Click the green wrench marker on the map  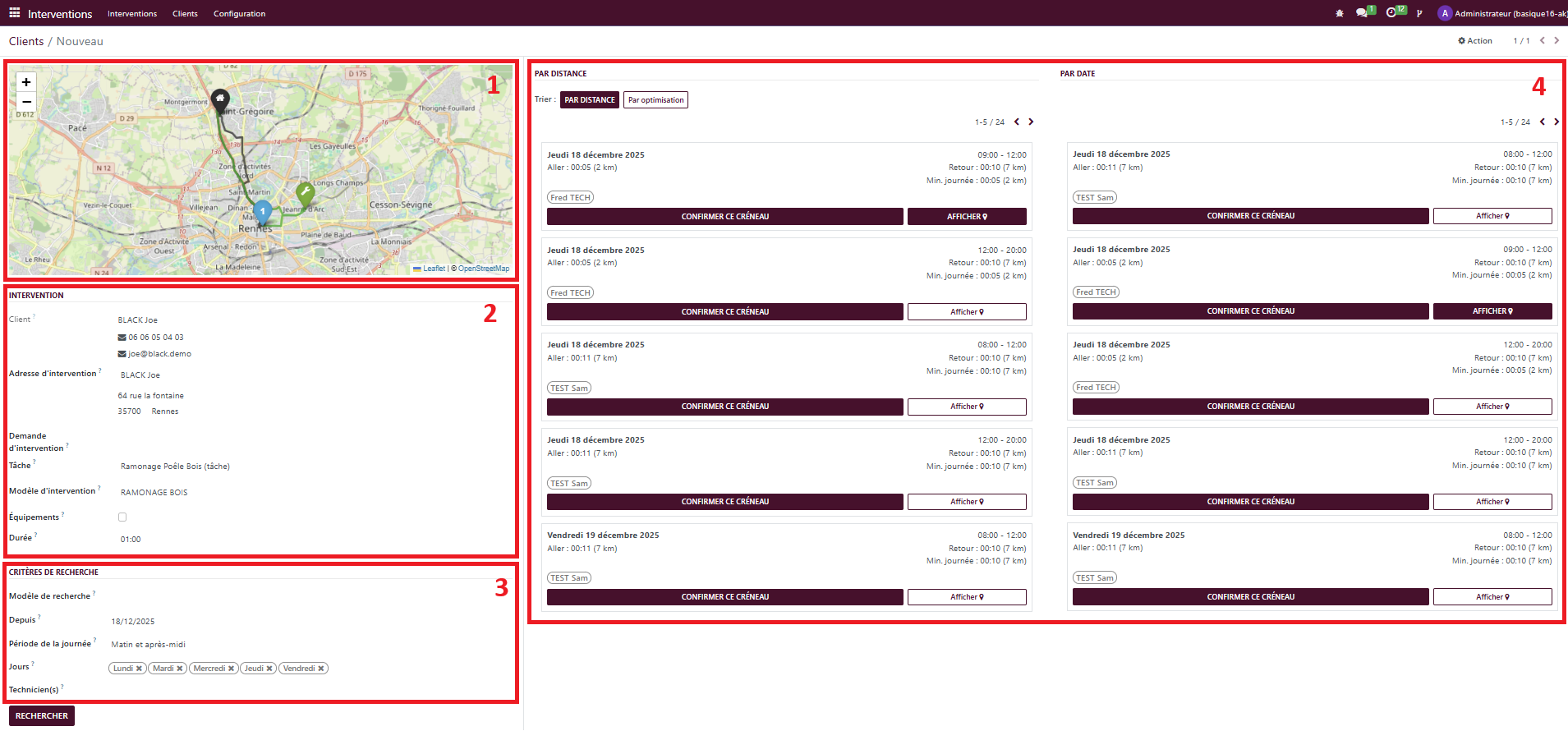point(305,195)
